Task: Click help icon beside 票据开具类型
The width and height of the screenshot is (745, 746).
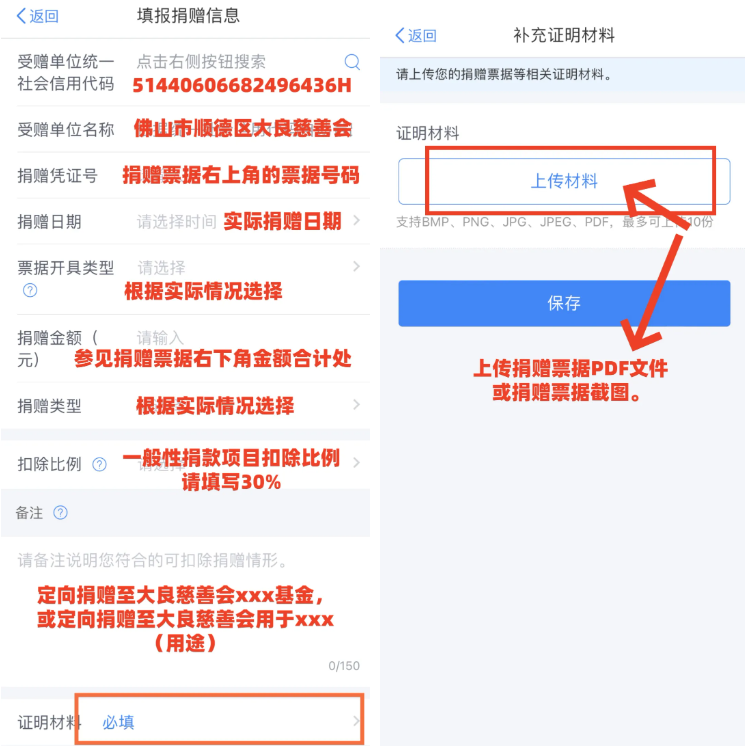Action: (30, 290)
